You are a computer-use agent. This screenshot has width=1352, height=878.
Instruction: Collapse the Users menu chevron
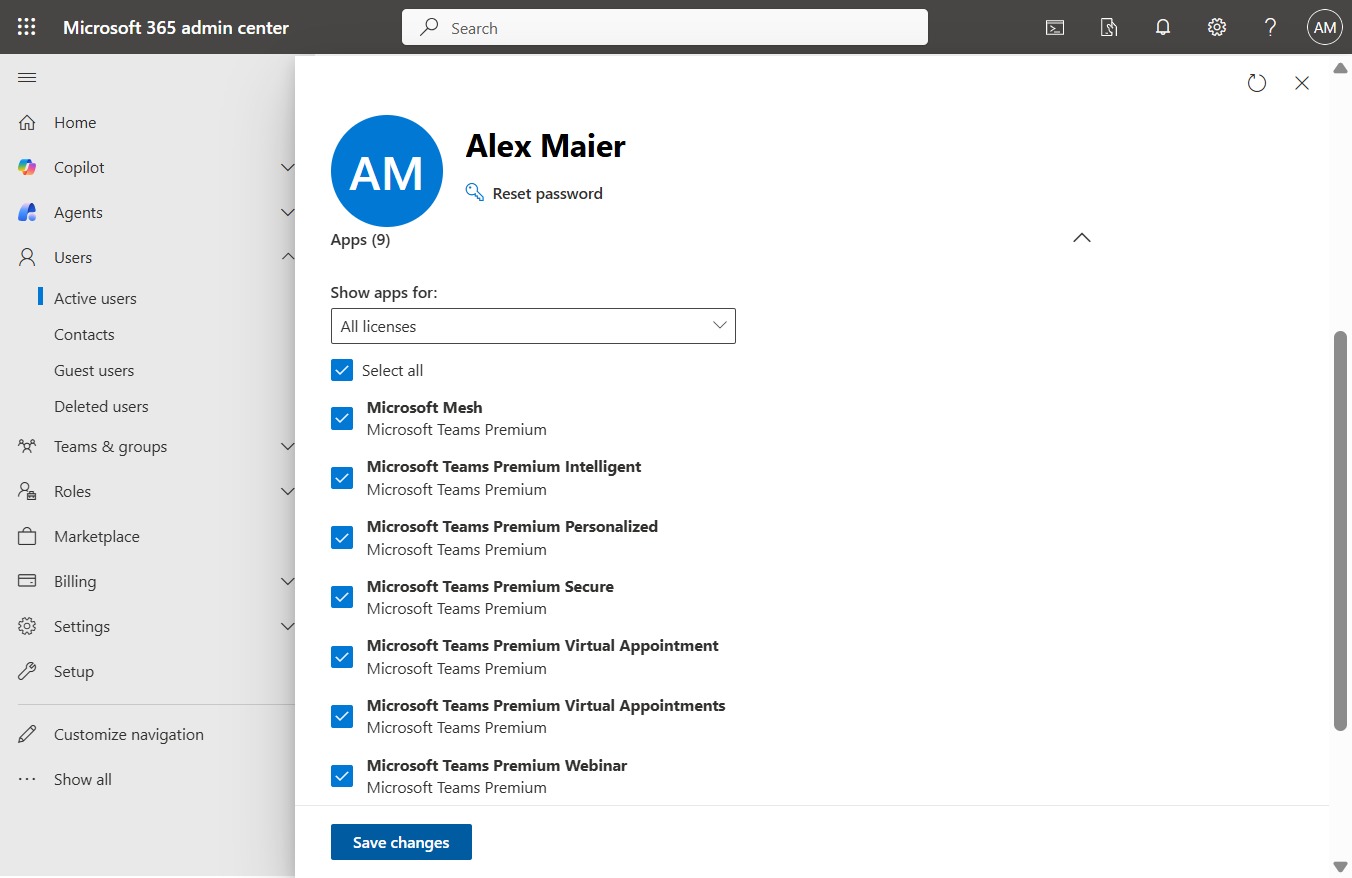(x=287, y=257)
